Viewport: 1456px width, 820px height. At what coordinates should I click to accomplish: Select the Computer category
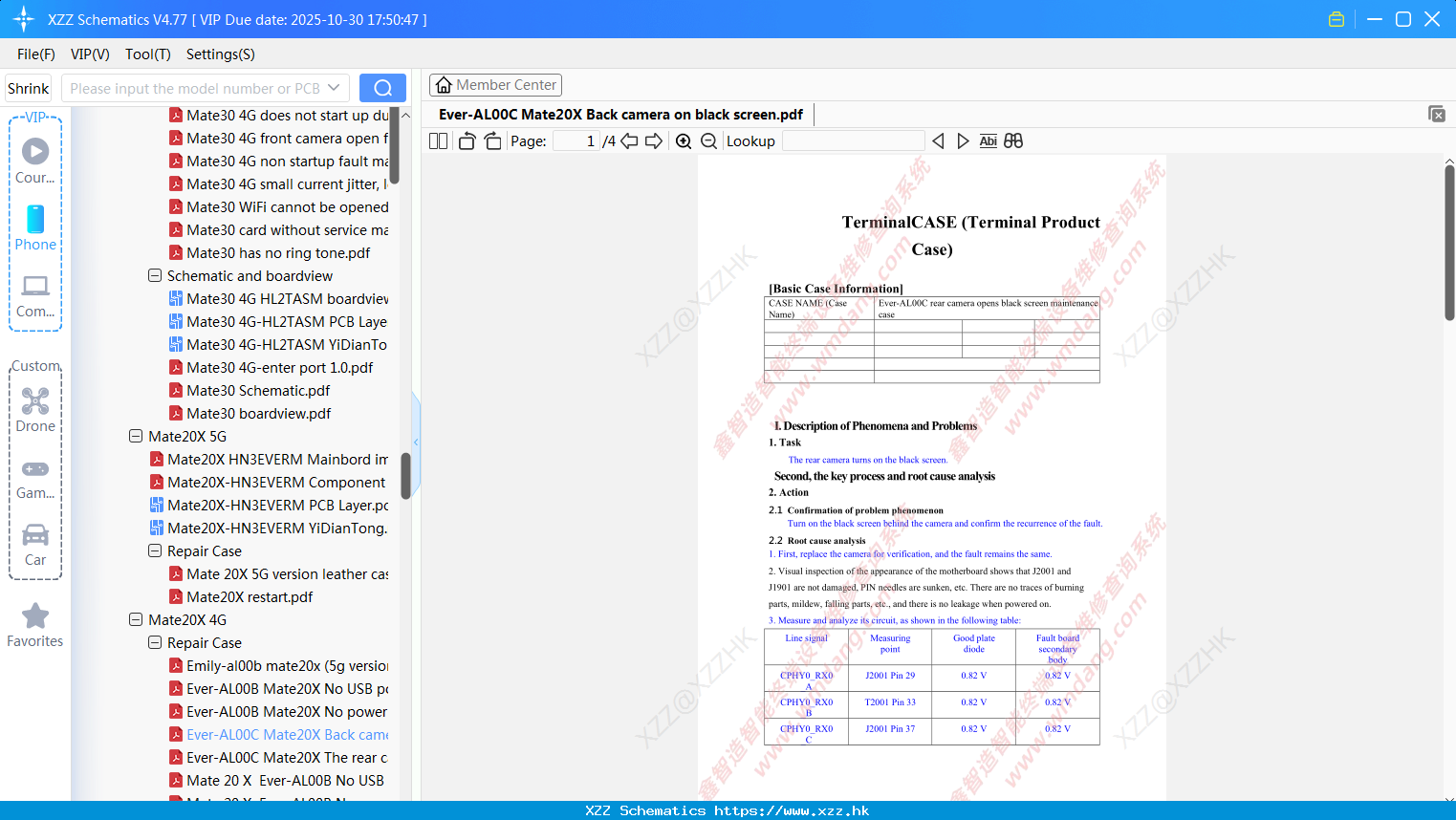click(x=35, y=295)
